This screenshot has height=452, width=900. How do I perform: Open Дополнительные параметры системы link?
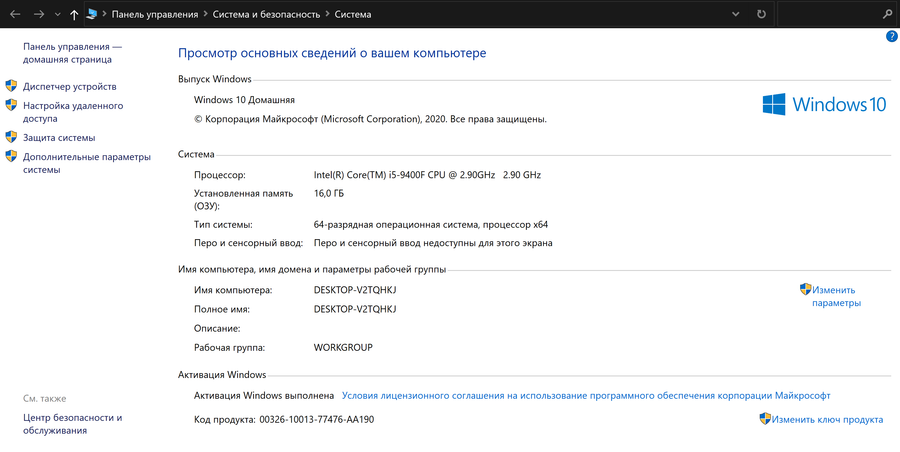coord(86,163)
